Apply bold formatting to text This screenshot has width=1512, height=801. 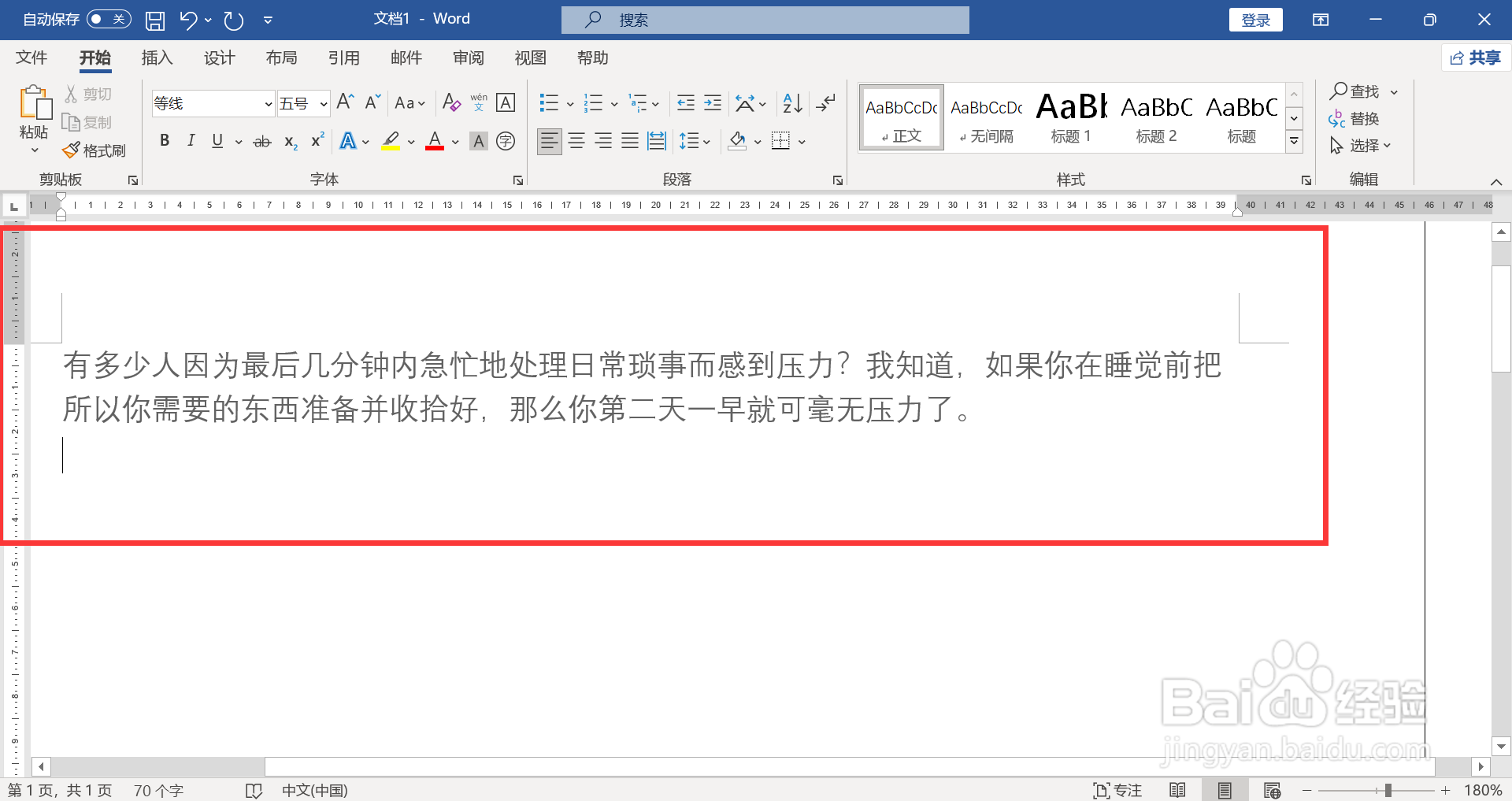(165, 141)
